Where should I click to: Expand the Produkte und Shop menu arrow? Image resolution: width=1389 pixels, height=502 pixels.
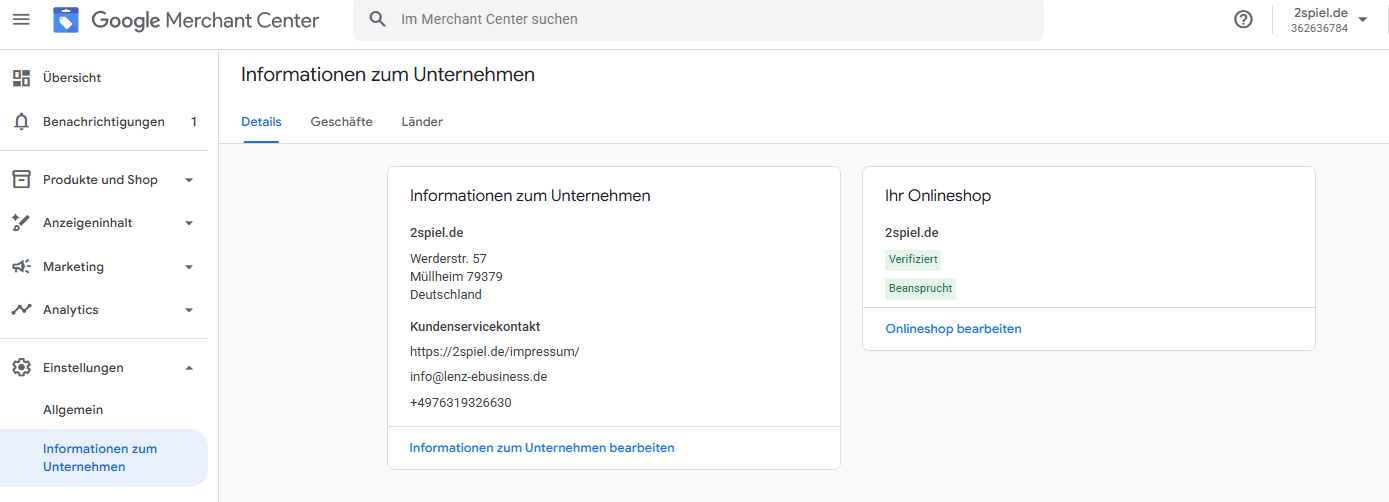189,180
